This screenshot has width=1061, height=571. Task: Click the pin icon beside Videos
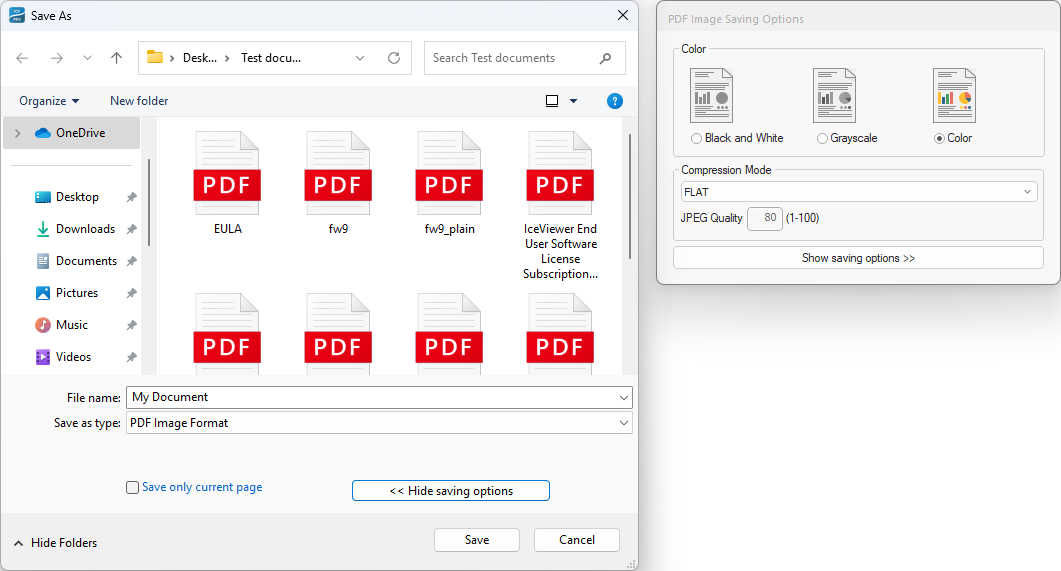[x=131, y=357]
